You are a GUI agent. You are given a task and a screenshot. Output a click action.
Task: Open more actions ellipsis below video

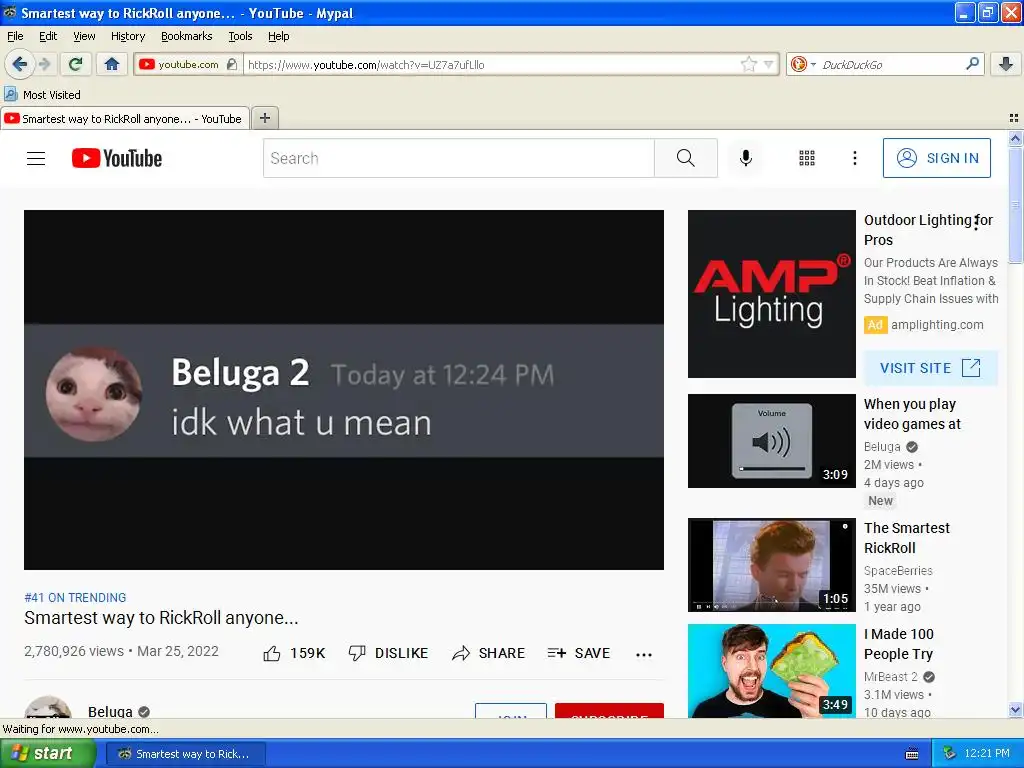coord(644,654)
